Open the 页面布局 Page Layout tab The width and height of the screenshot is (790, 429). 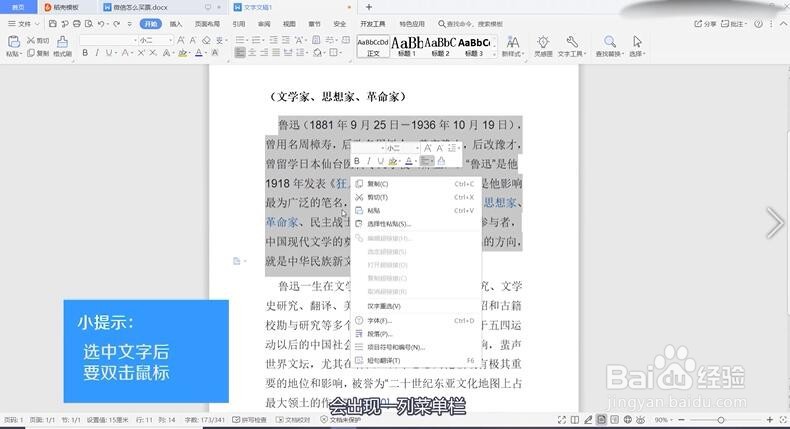tap(207, 24)
